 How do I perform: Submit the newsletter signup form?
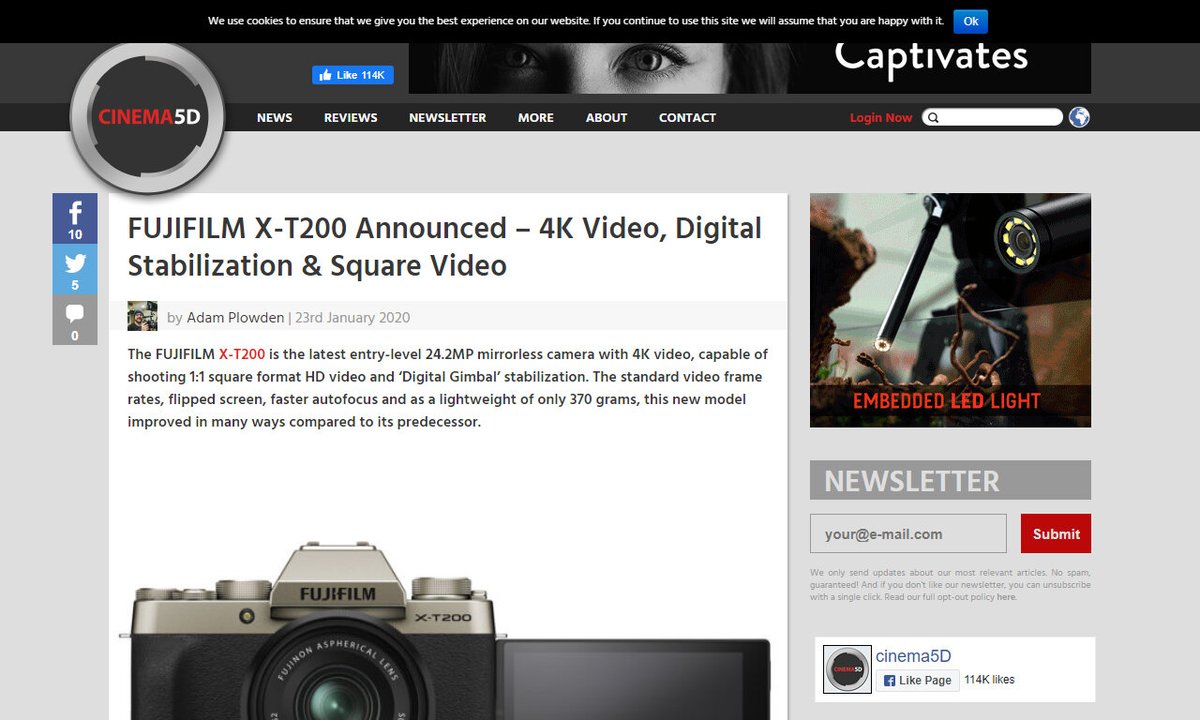1055,533
